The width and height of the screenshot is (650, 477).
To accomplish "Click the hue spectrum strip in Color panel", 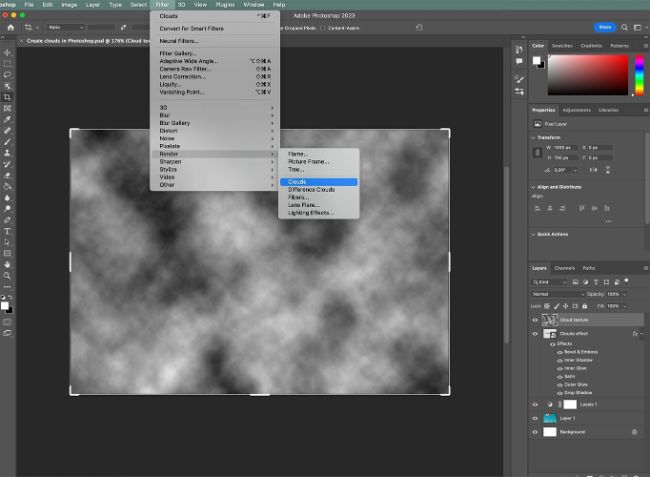I will point(639,75).
